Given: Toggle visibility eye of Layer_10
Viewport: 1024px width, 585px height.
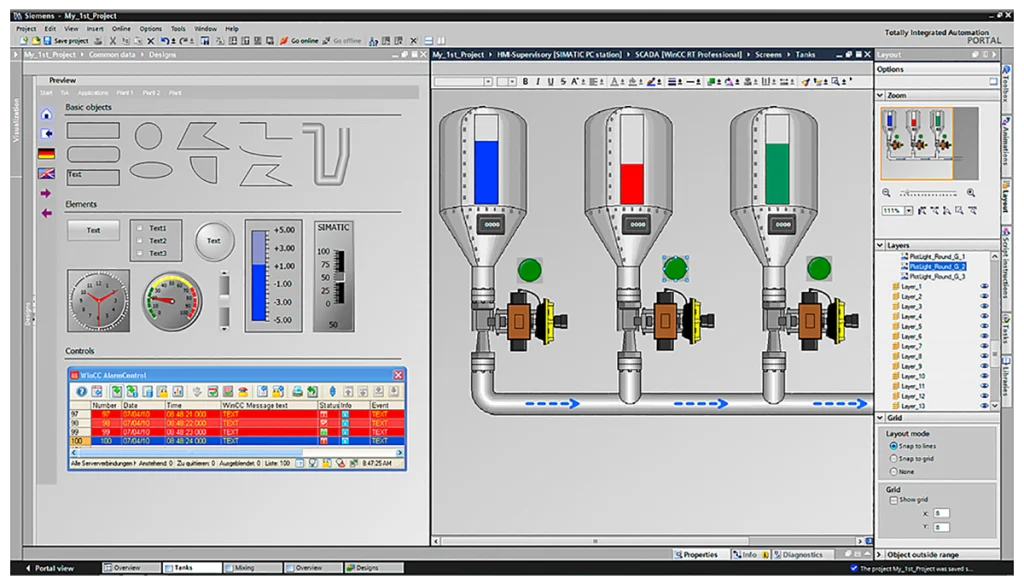Looking at the screenshot, I should point(984,376).
